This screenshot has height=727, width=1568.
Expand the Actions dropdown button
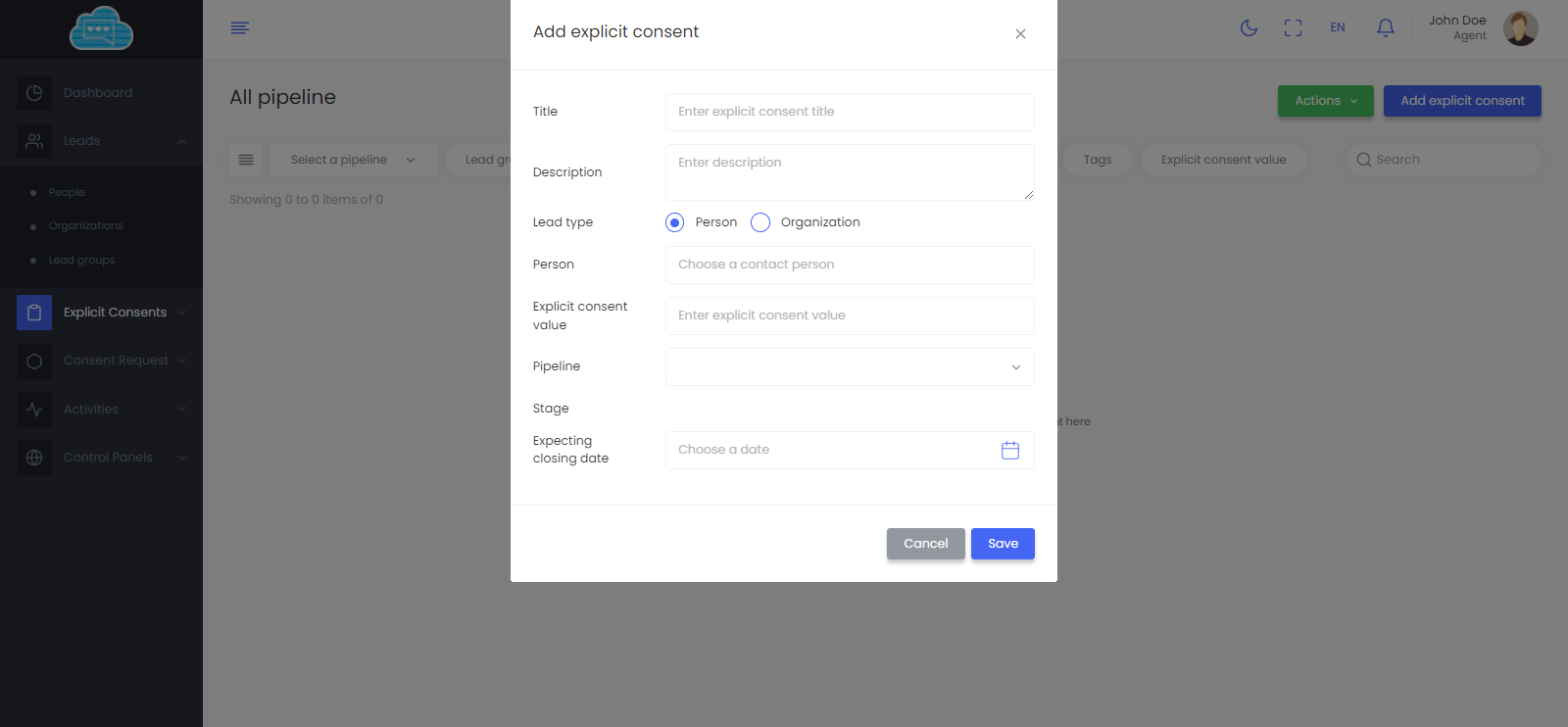[1325, 101]
